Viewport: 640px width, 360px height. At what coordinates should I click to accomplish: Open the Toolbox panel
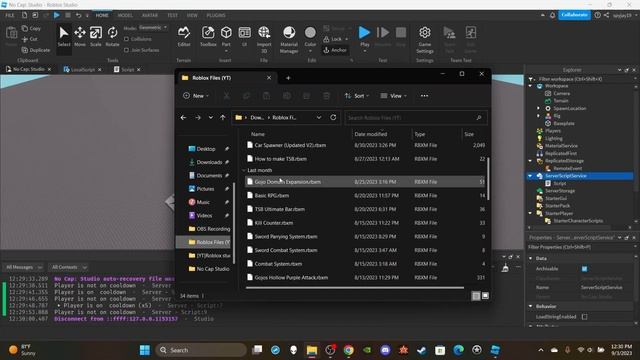[x=208, y=37]
